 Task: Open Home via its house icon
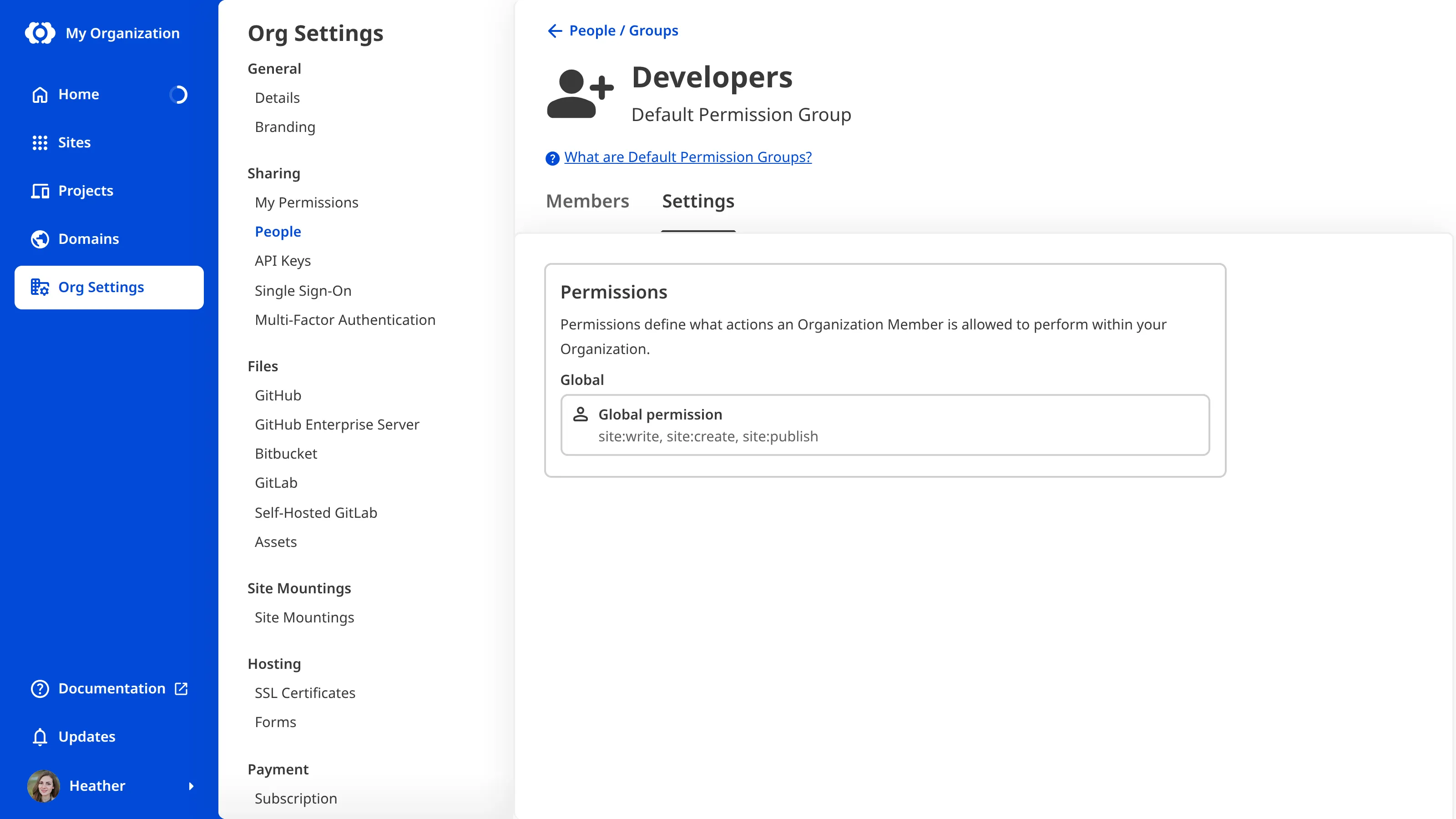click(x=40, y=94)
